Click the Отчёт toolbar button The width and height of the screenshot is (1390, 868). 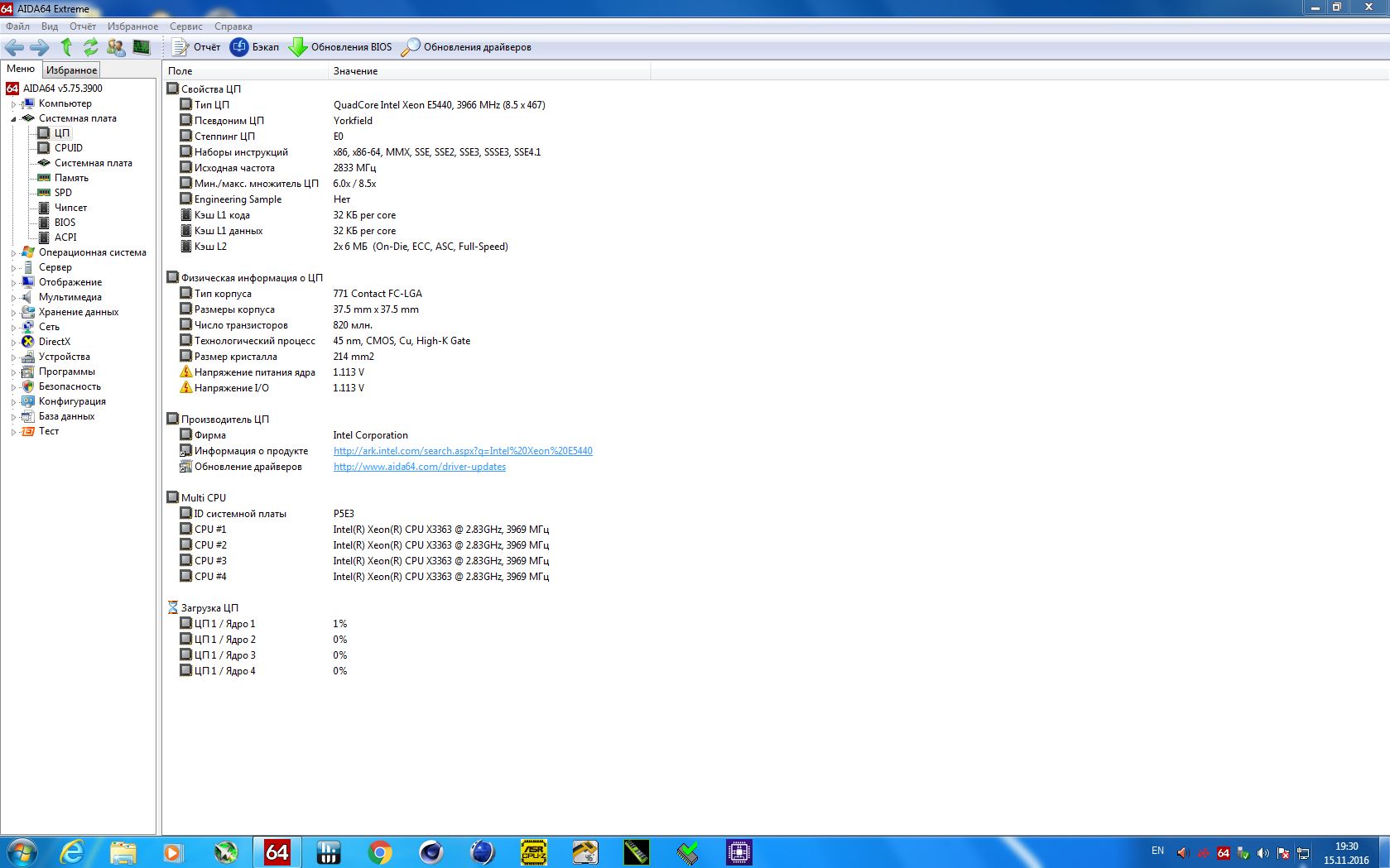[x=196, y=47]
